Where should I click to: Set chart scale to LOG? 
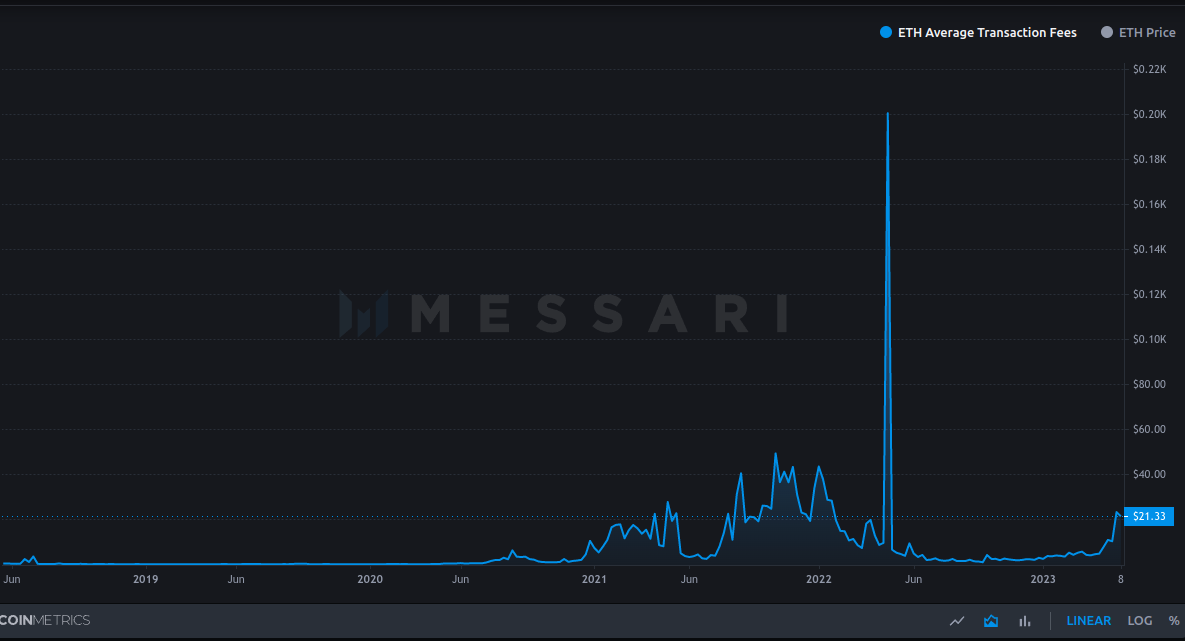1140,621
